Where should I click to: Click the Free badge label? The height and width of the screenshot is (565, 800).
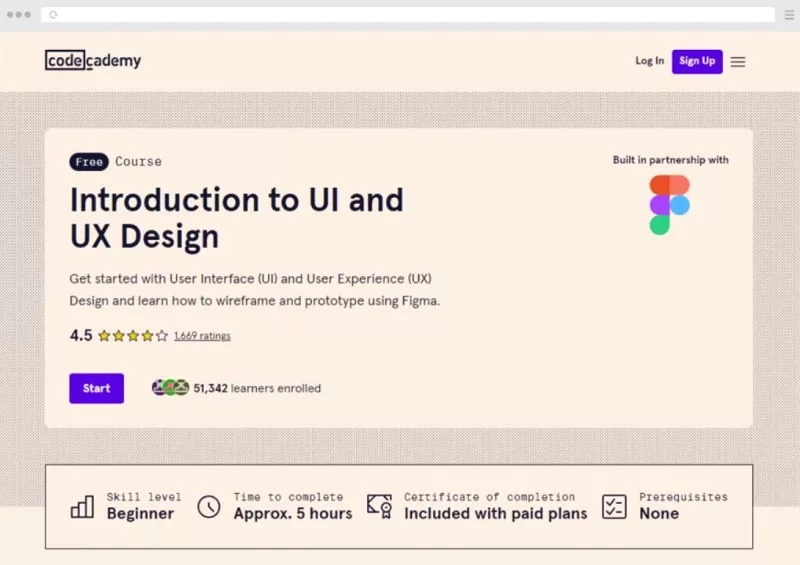(89, 162)
